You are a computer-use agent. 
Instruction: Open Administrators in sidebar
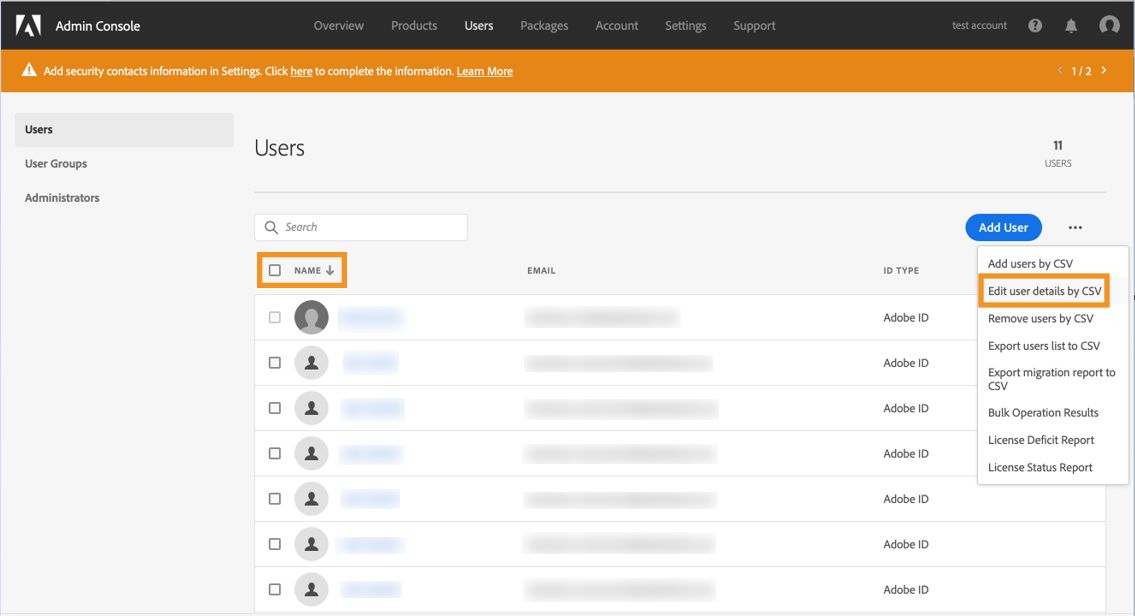(62, 198)
